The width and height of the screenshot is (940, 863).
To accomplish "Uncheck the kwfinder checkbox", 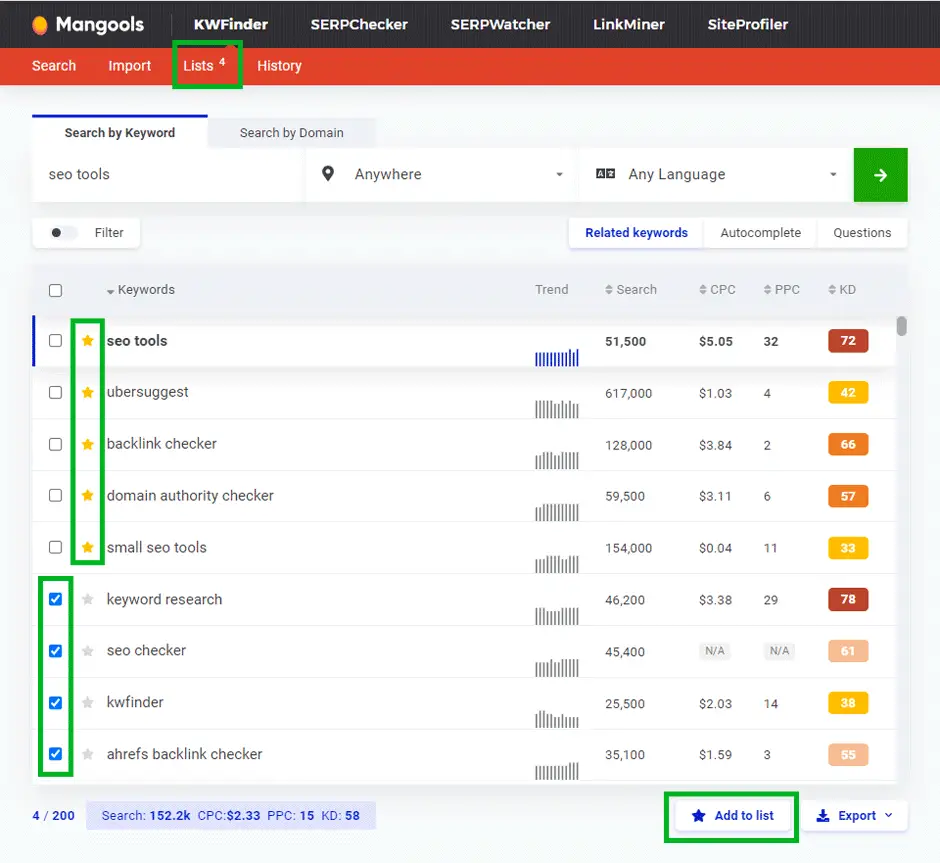I will coord(55,702).
